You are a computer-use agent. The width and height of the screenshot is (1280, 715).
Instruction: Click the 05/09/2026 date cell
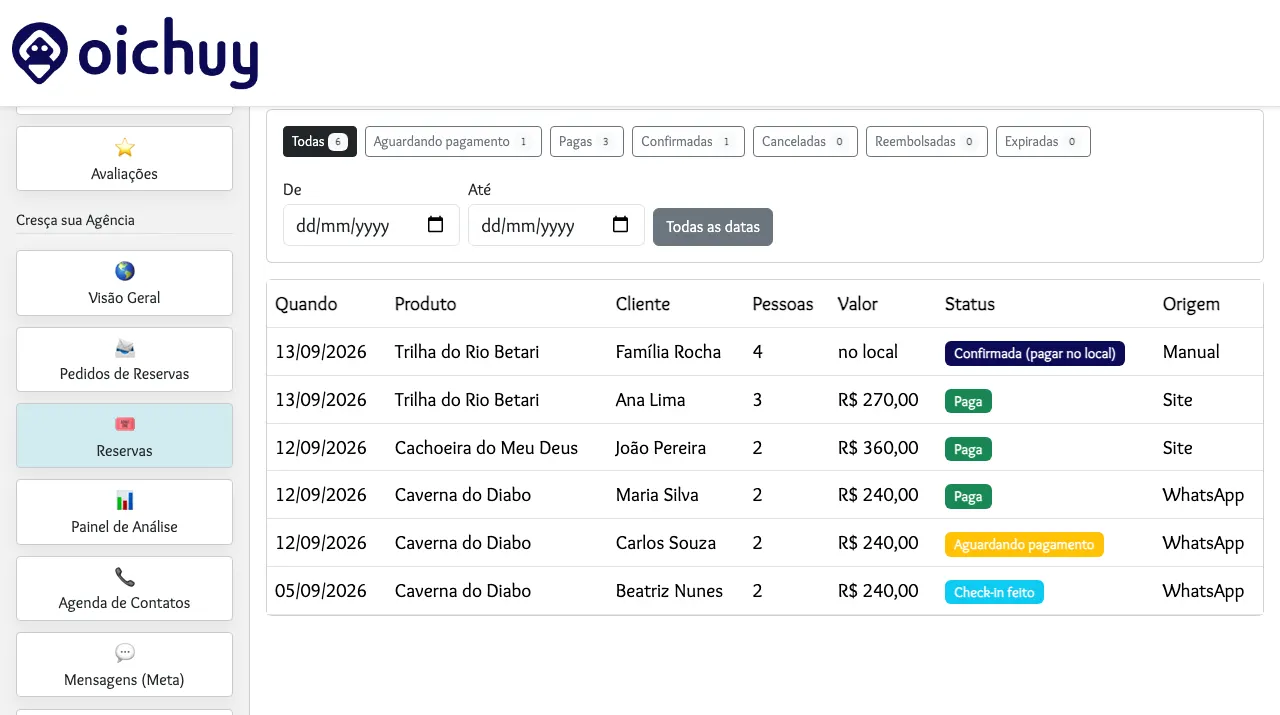pos(321,591)
